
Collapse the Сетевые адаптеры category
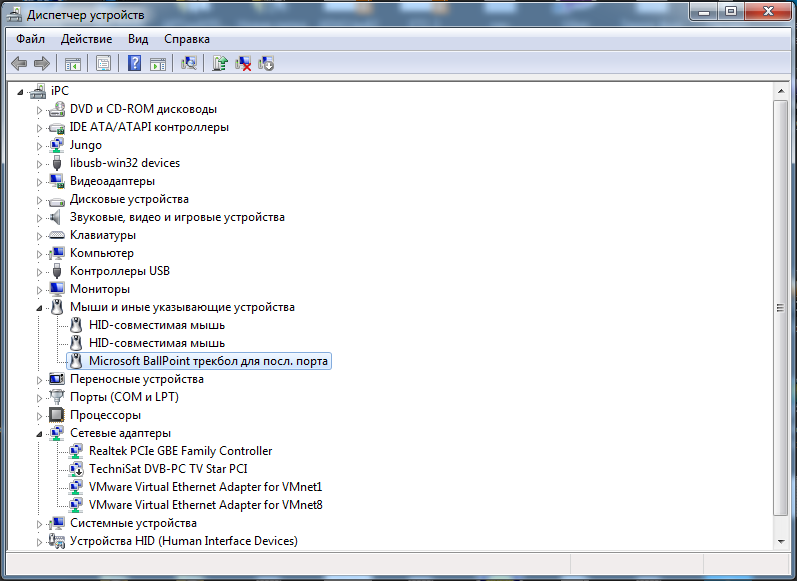click(39, 434)
